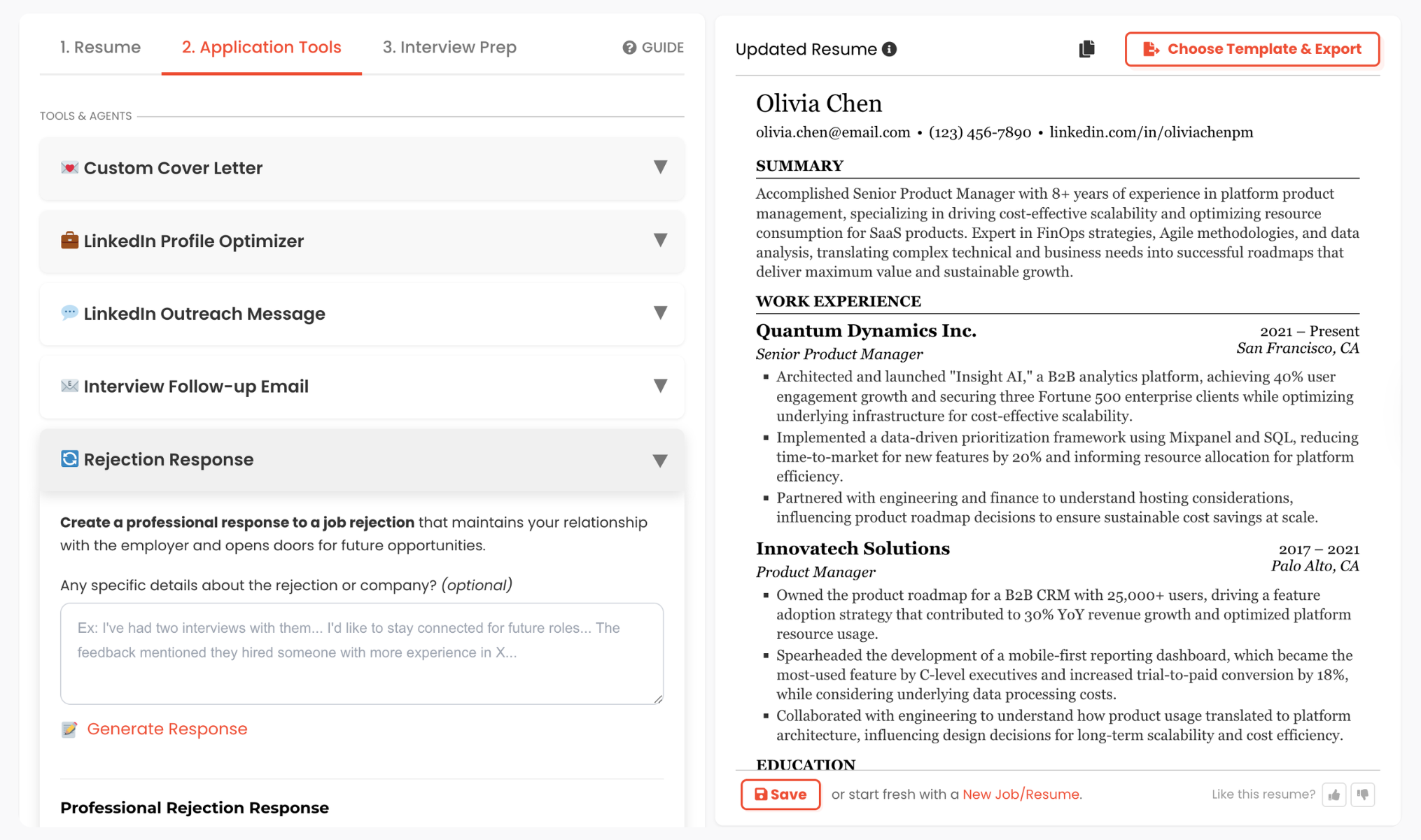Image resolution: width=1421 pixels, height=840 pixels.
Task: Click the Interview Follow-up Email envelope icon
Action: [69, 386]
